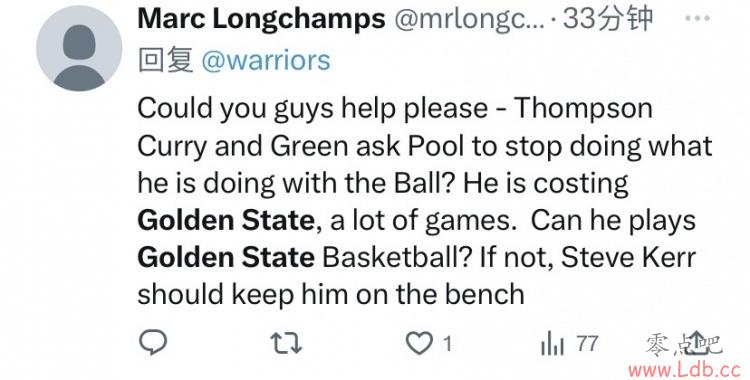750x380 pixels.
Task: Click the view count number 77
Action: [x=587, y=344]
